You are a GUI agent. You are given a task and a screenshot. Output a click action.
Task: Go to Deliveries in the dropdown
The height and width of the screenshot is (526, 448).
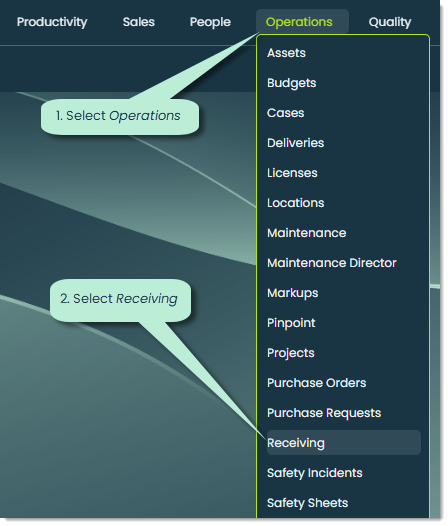tap(295, 143)
